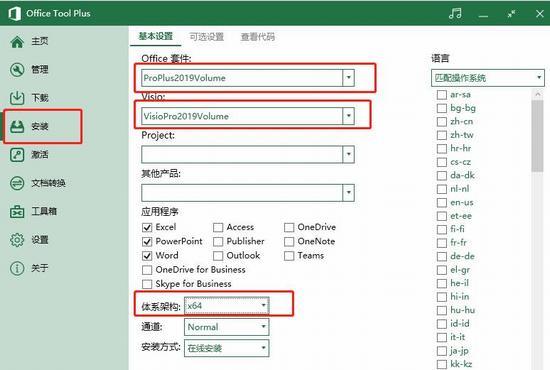The image size is (550, 370).
Task: Open the 查看代码 tab
Action: coord(258,36)
